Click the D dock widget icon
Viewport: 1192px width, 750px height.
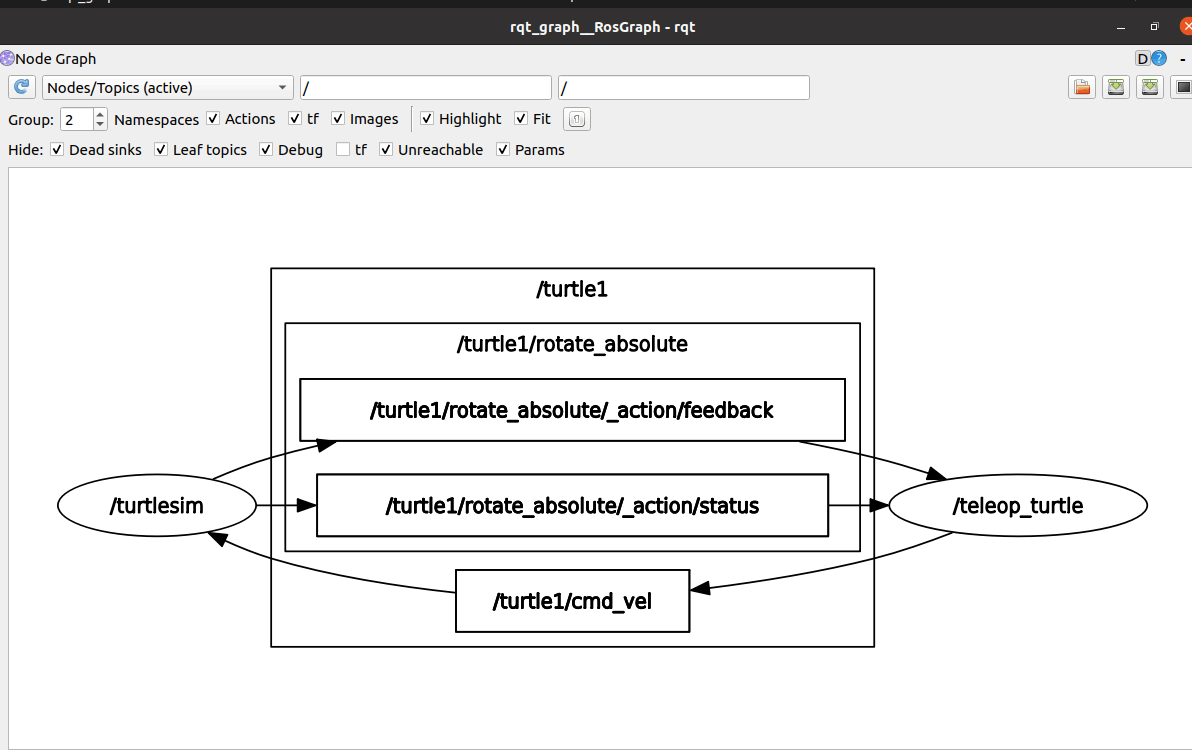point(1143,59)
